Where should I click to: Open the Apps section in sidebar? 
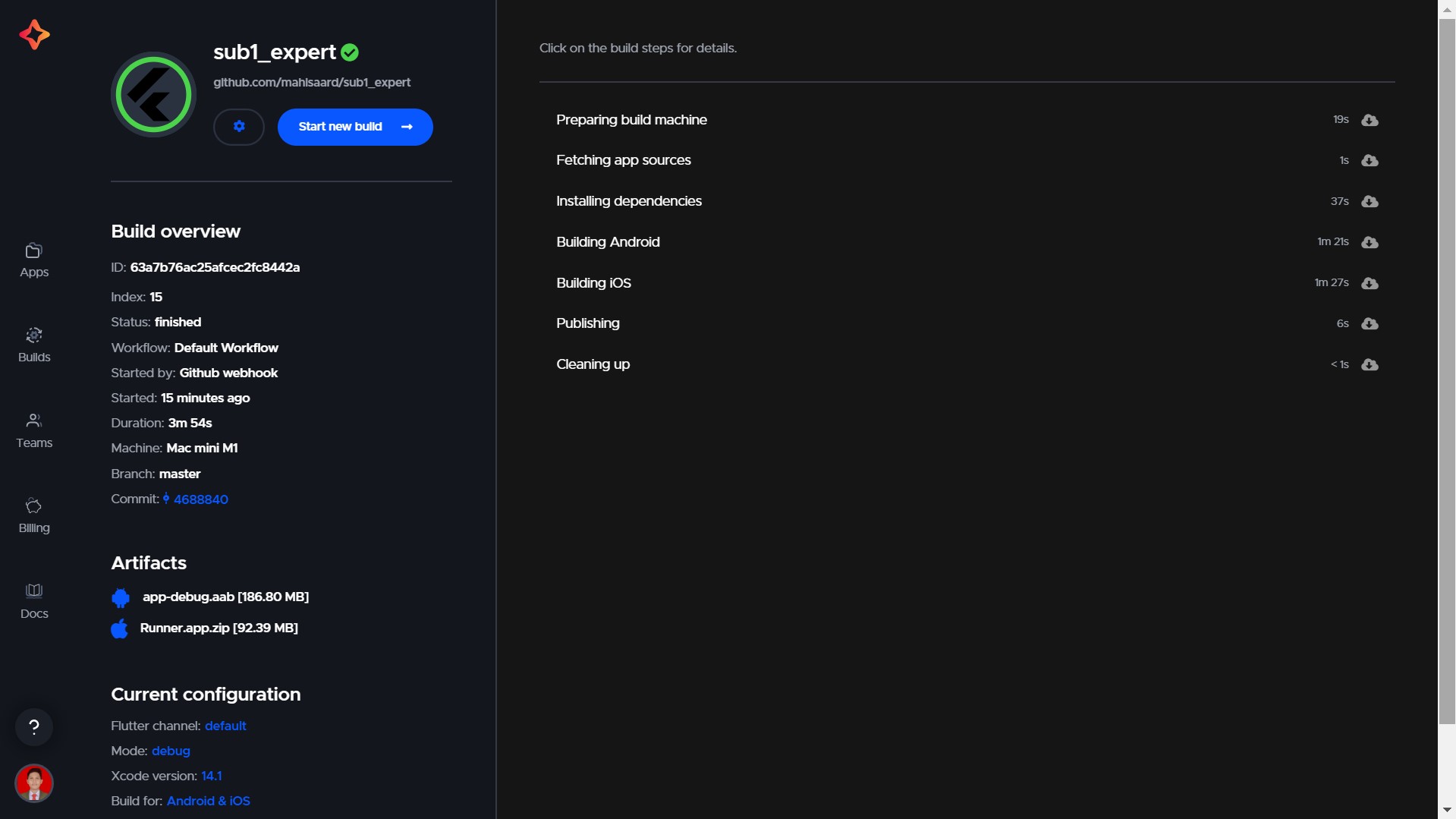coord(33,260)
